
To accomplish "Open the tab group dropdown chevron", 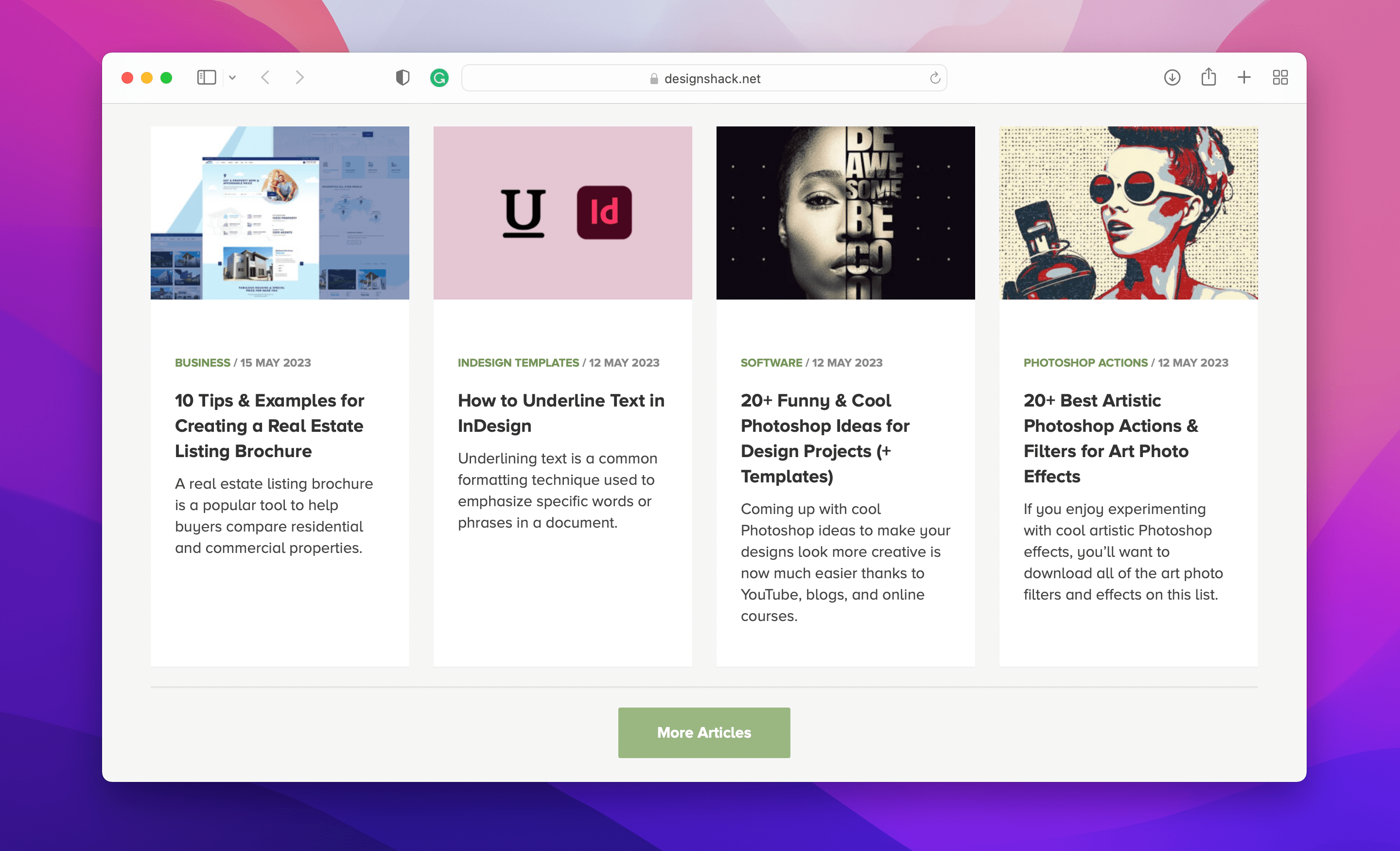I will pos(232,77).
